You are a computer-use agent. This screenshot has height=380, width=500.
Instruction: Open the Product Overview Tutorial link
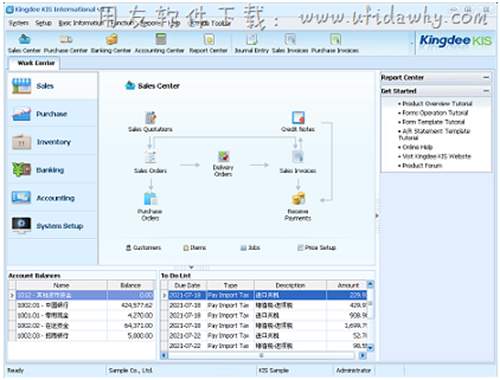tap(437, 104)
